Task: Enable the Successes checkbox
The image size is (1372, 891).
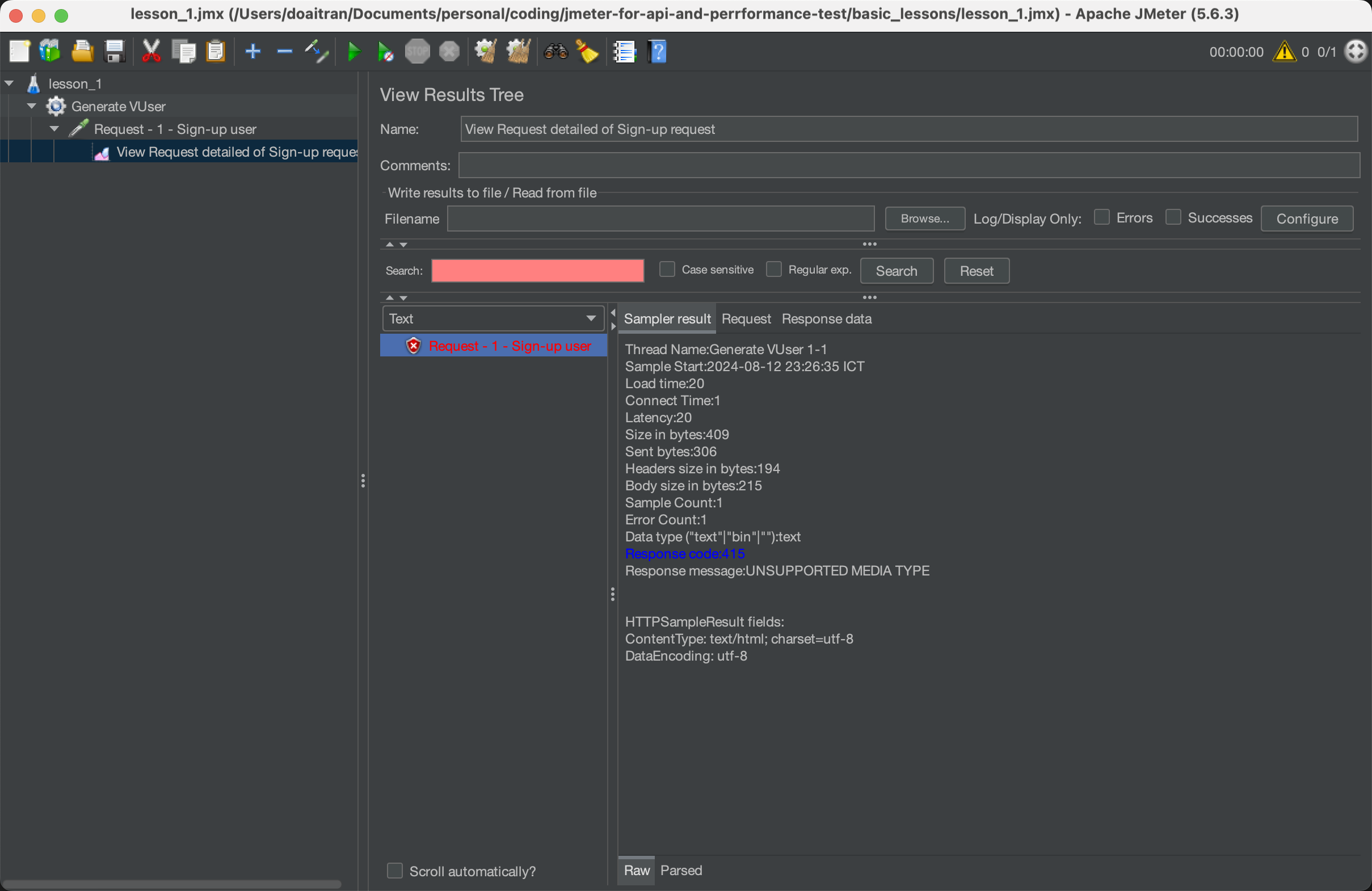Action: pos(1173,217)
